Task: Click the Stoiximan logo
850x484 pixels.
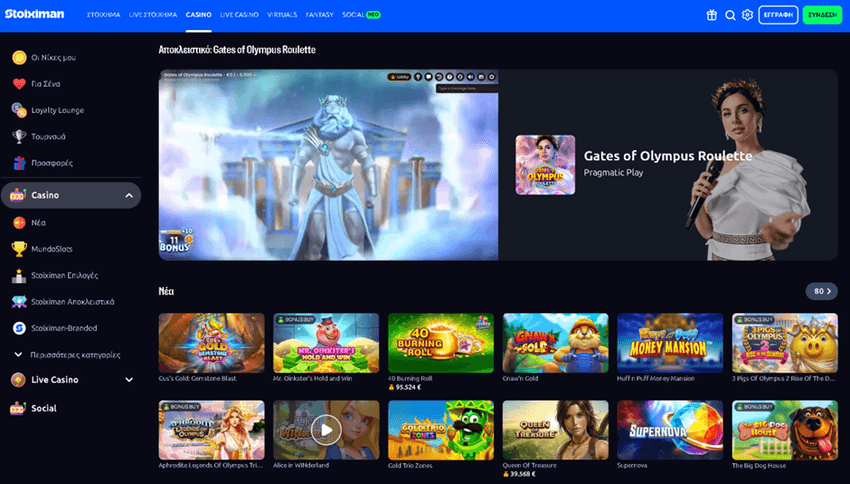Action: point(35,14)
